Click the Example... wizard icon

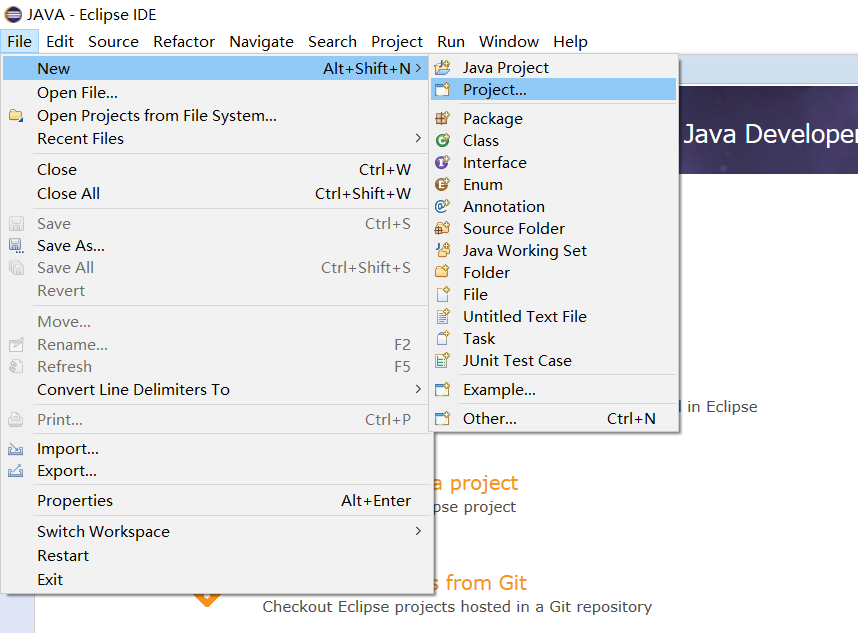point(442,389)
